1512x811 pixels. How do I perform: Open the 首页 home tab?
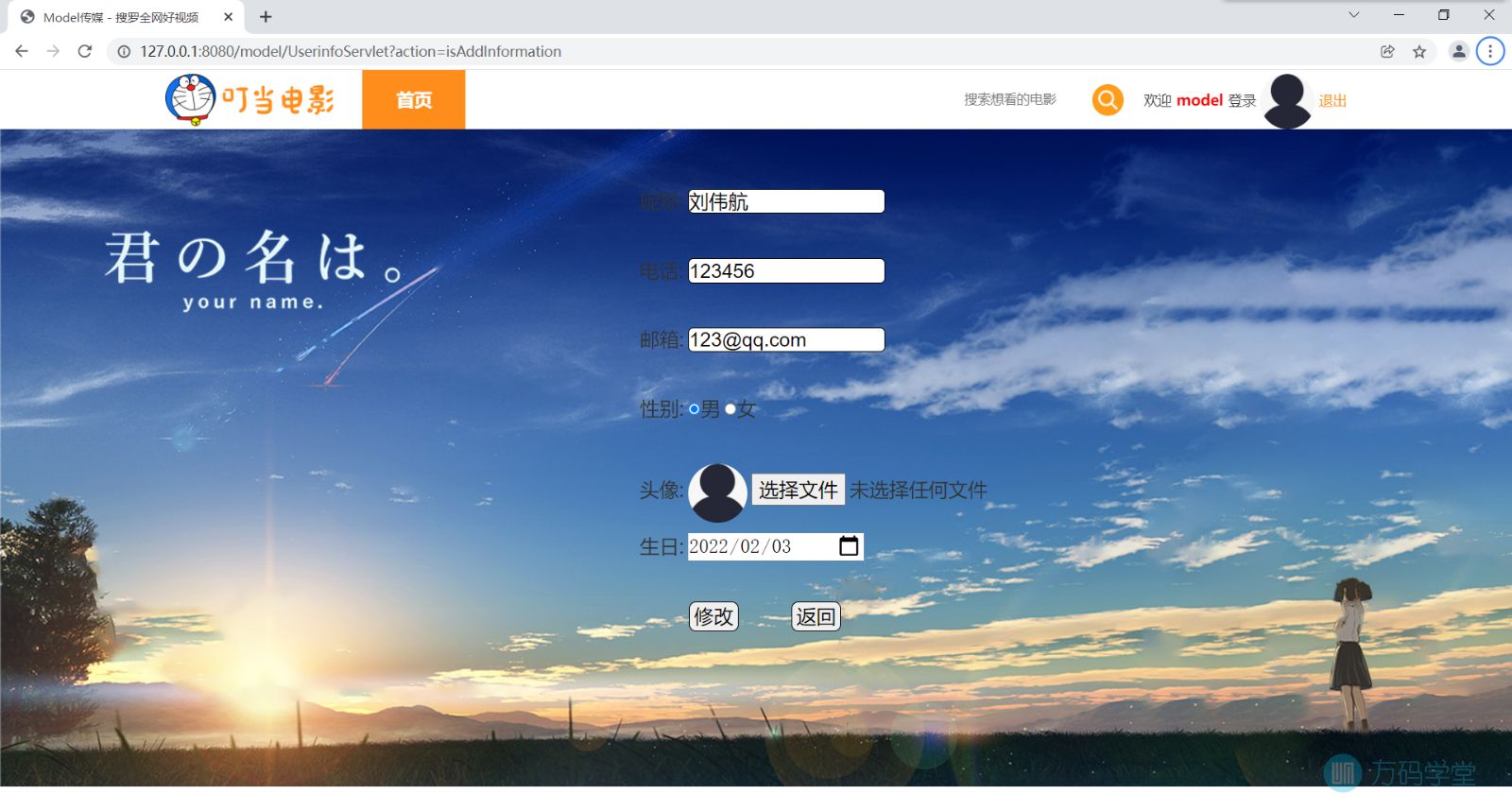(414, 99)
